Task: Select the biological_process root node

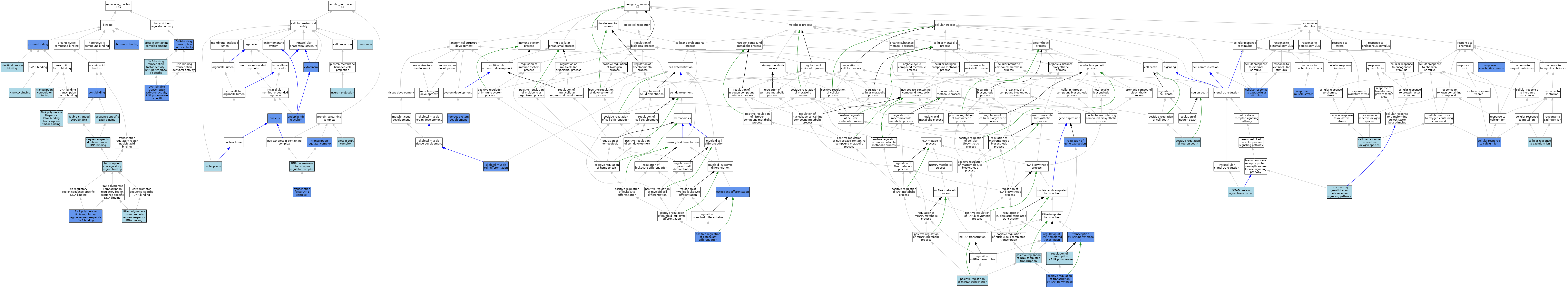Action: tap(637, 6)
